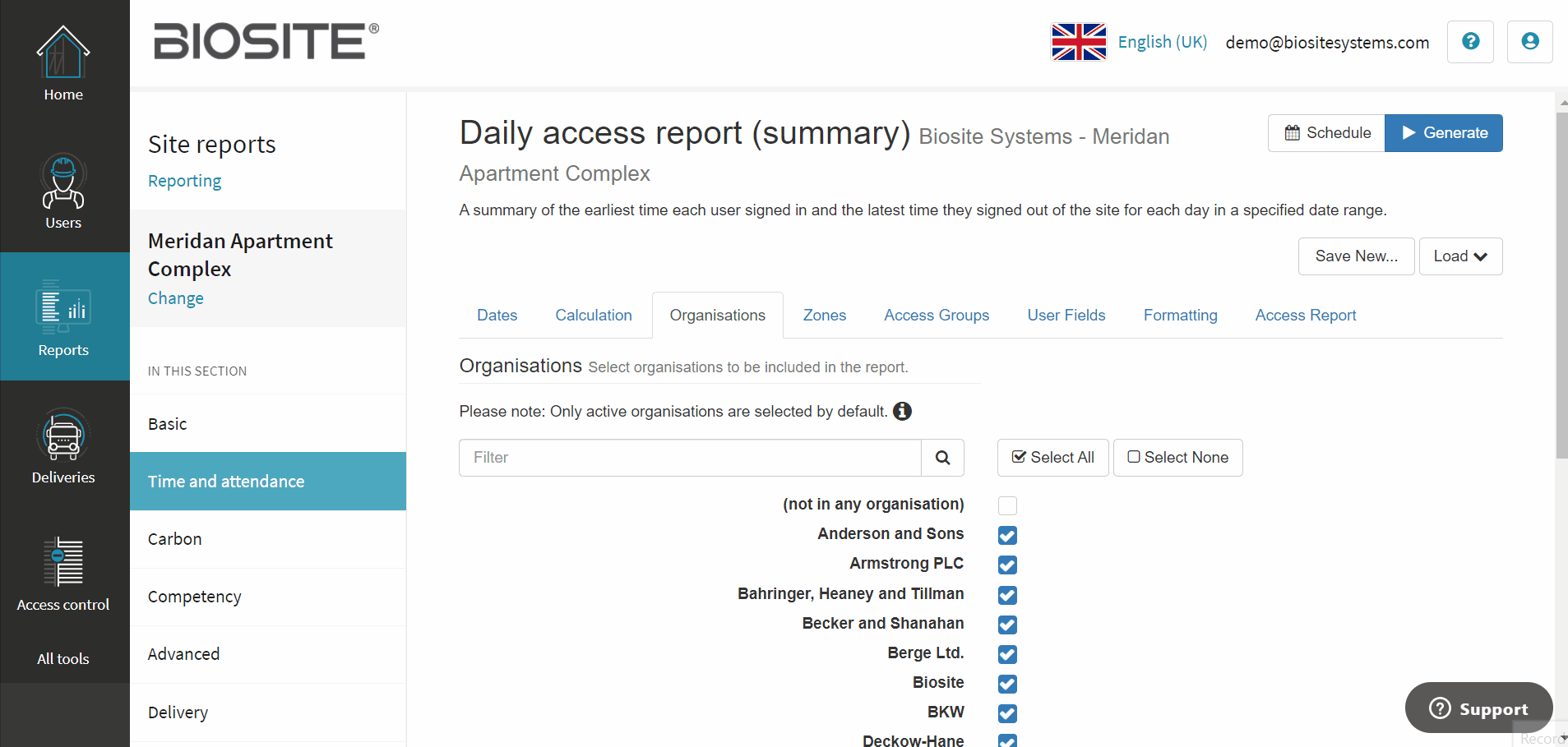Screen dimensions: 1568x747
Task: Open the Access Groups tab
Action: pos(937,316)
